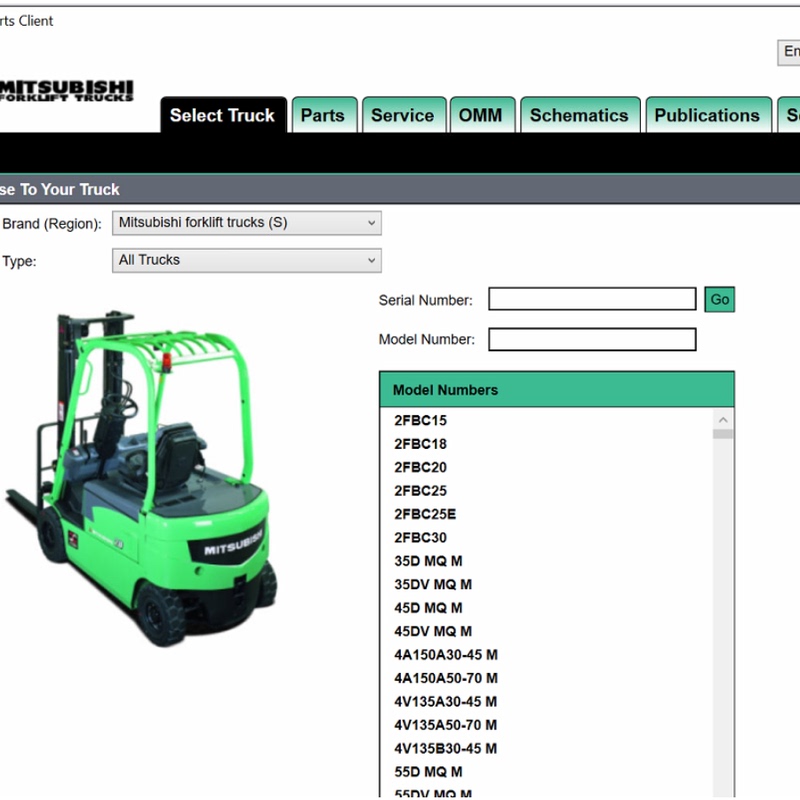Select model 35D MQ M
Screen dimensions: 800x800
[x=428, y=561]
